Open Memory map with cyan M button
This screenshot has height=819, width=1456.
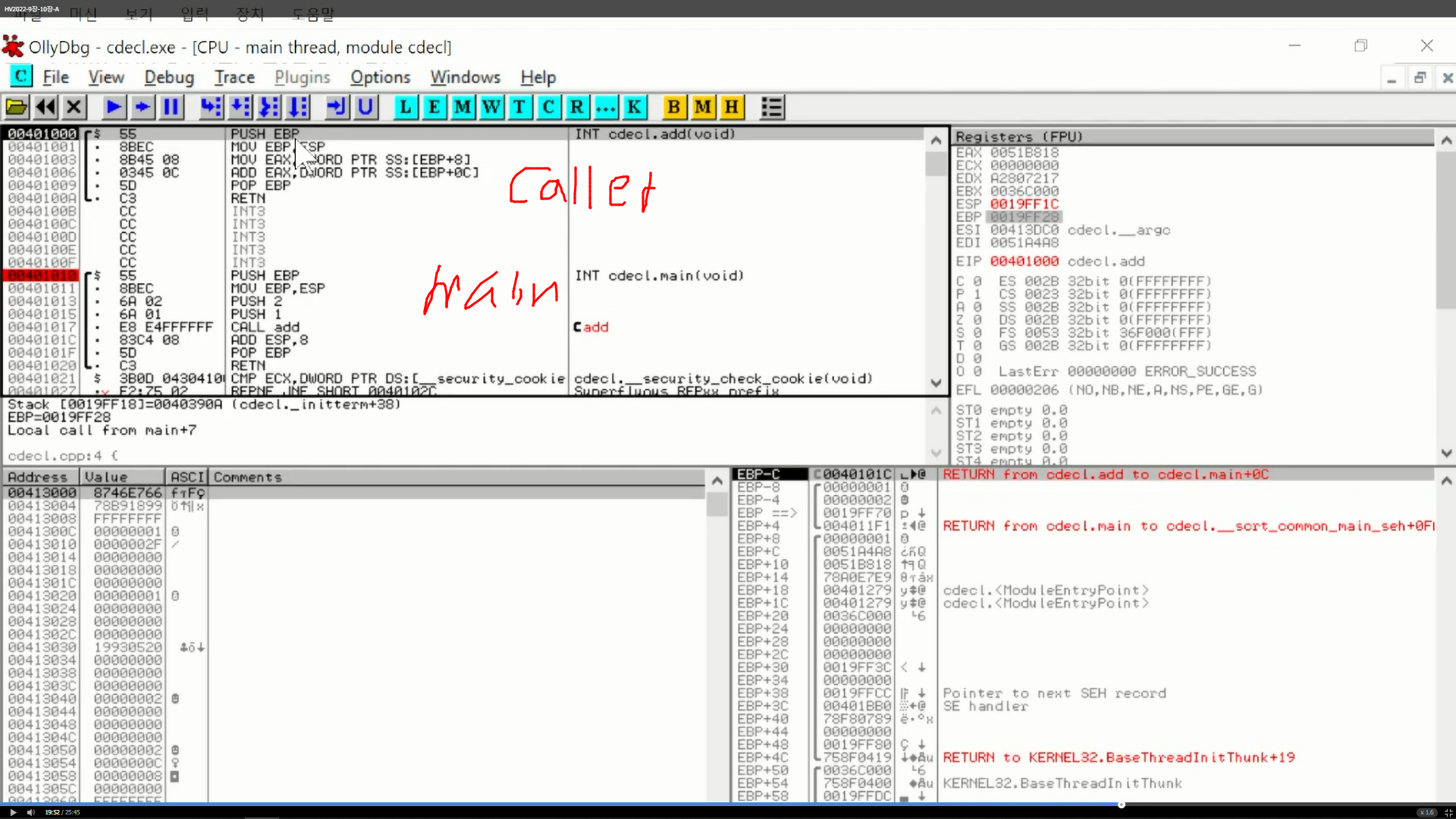(463, 107)
